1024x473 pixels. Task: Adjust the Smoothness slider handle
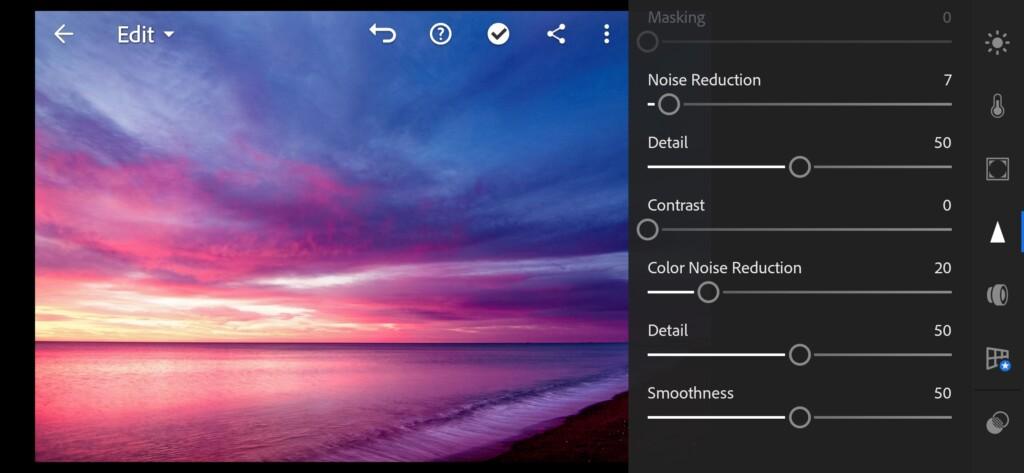[x=799, y=417]
